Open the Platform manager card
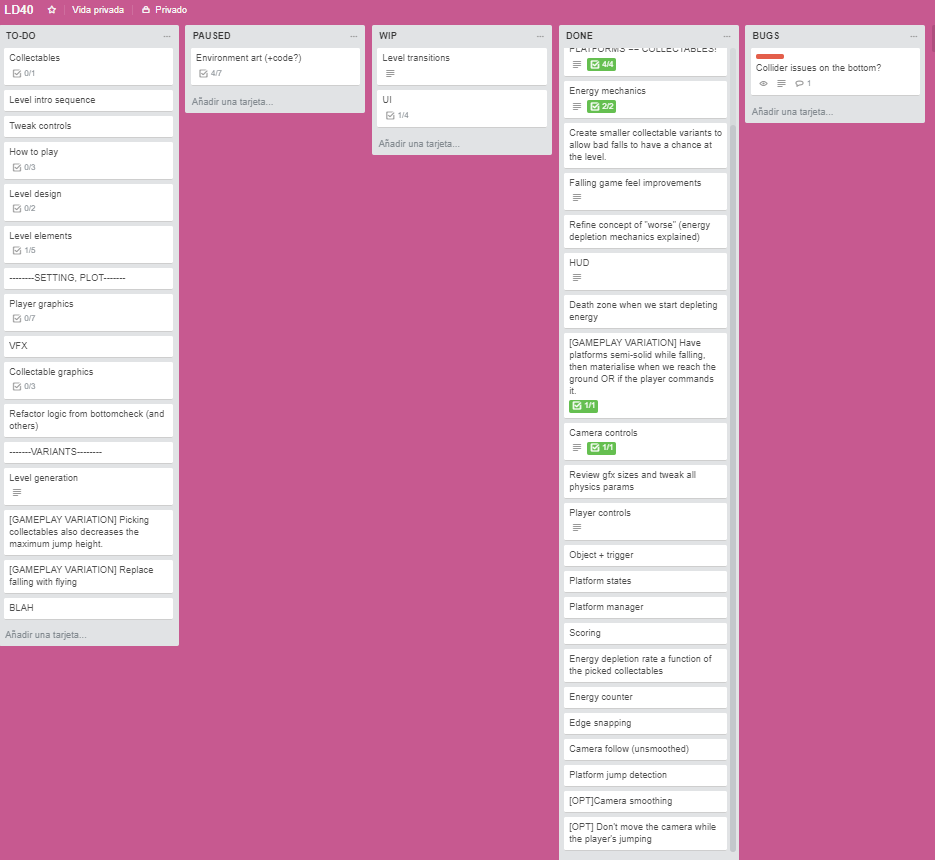Screen dimensions: 935x860 (645, 607)
